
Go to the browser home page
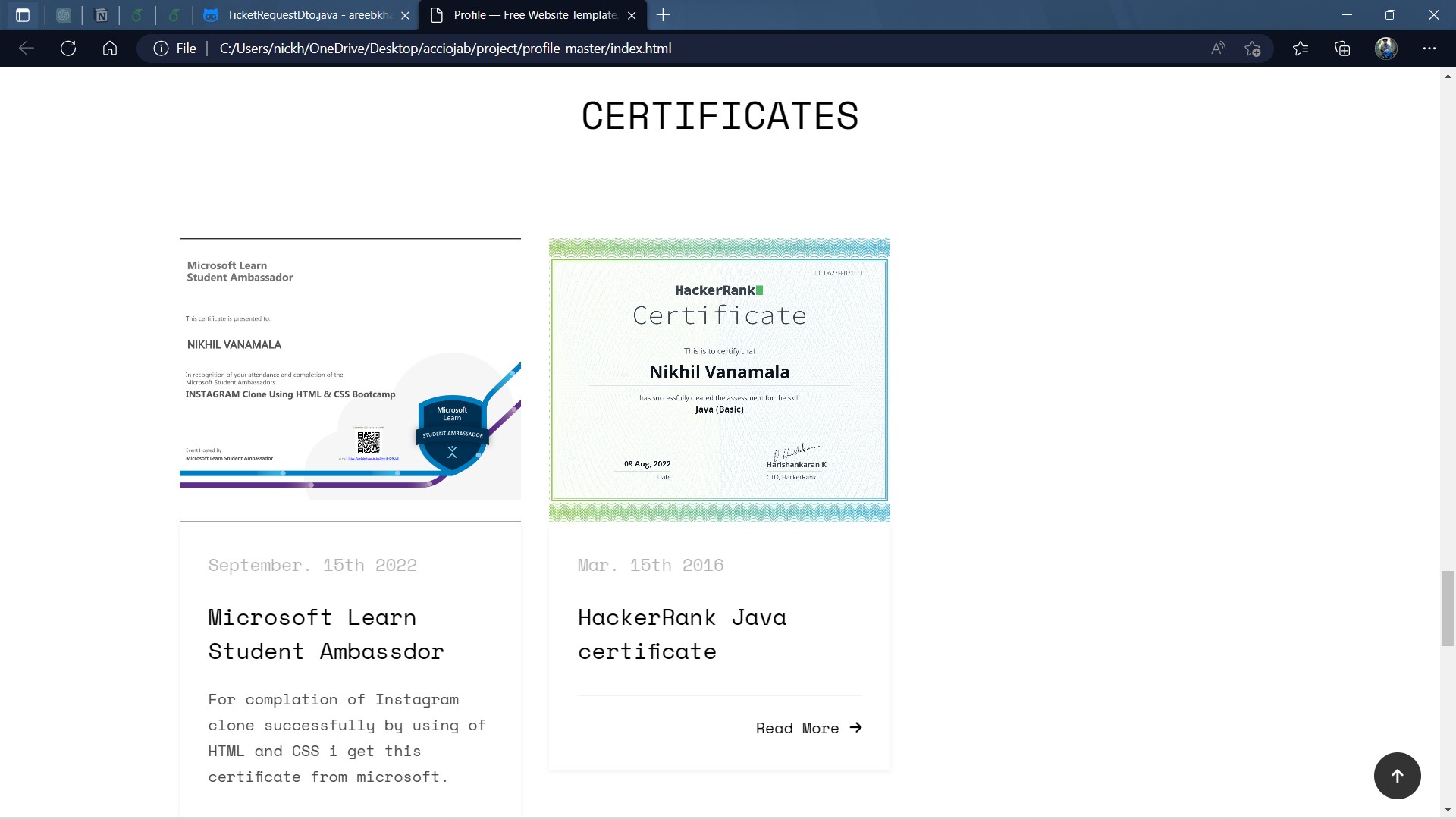click(110, 48)
